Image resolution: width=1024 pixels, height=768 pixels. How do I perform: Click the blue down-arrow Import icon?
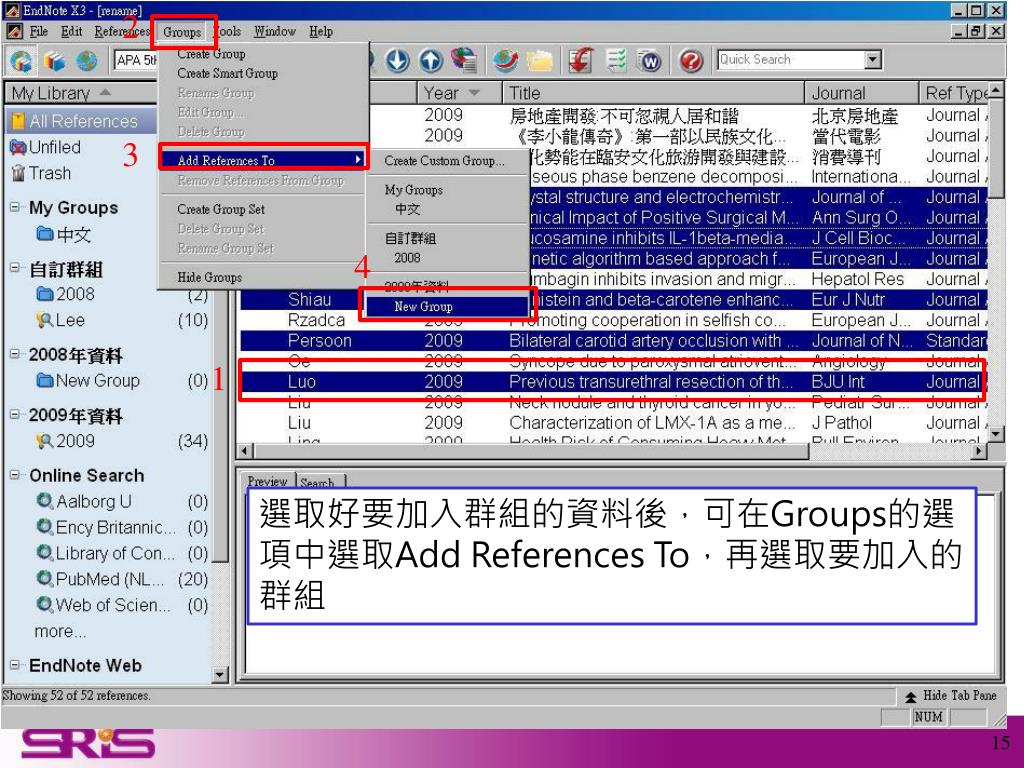click(x=397, y=61)
